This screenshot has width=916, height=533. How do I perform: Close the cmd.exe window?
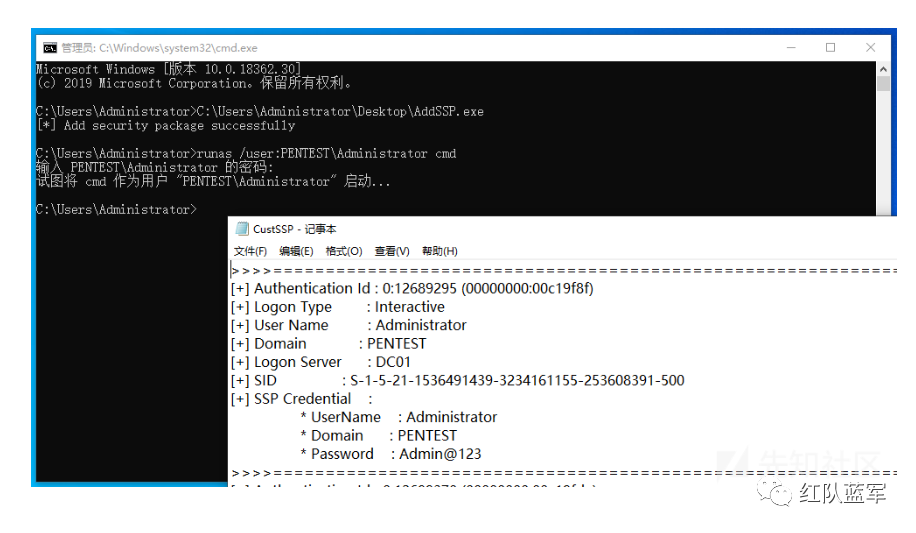pos(870,48)
